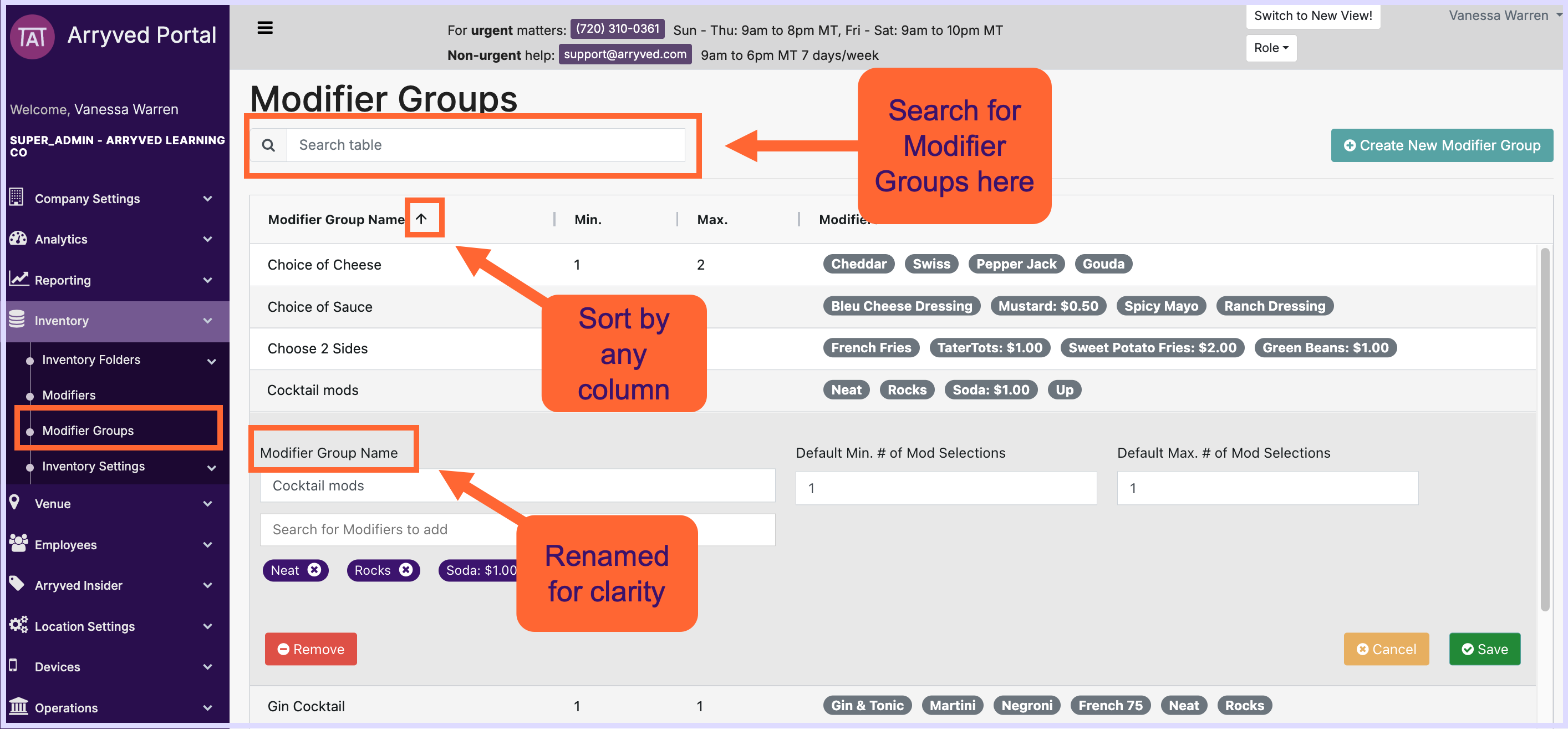
Task: Cancel editing the modifier group
Action: [1386, 649]
